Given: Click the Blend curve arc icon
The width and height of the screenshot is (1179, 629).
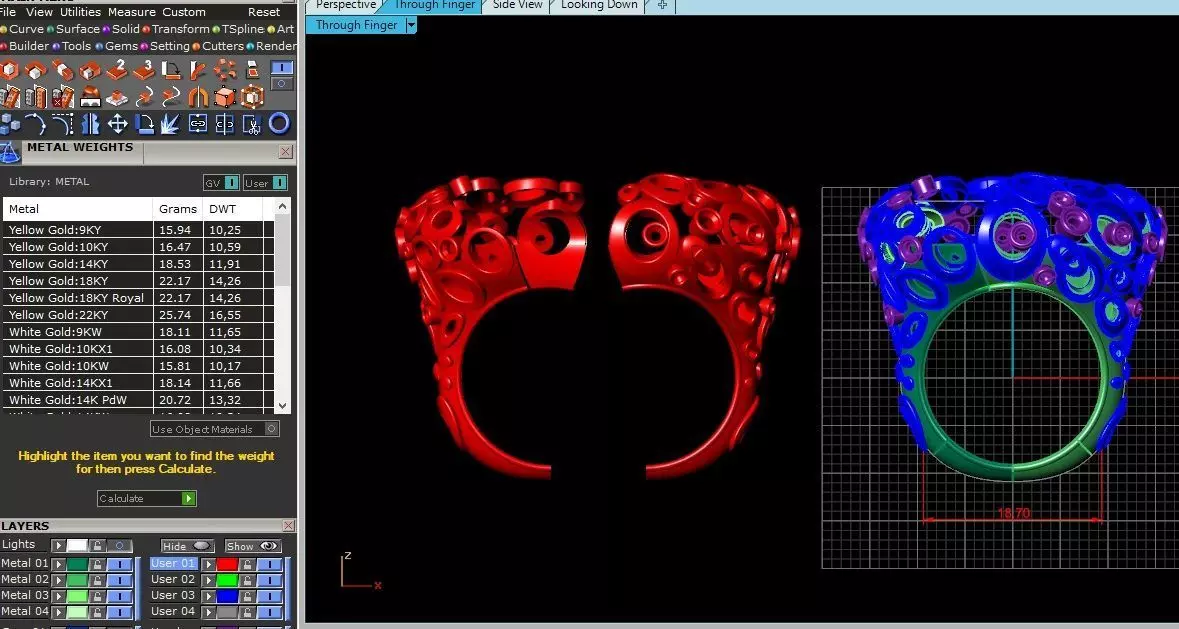Looking at the screenshot, I should (35, 123).
